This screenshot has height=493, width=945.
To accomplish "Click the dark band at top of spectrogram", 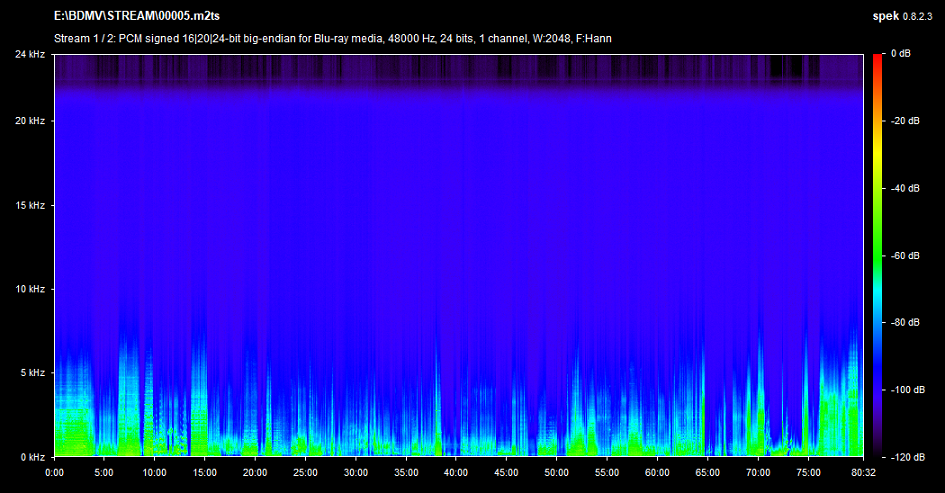I will click(460, 70).
